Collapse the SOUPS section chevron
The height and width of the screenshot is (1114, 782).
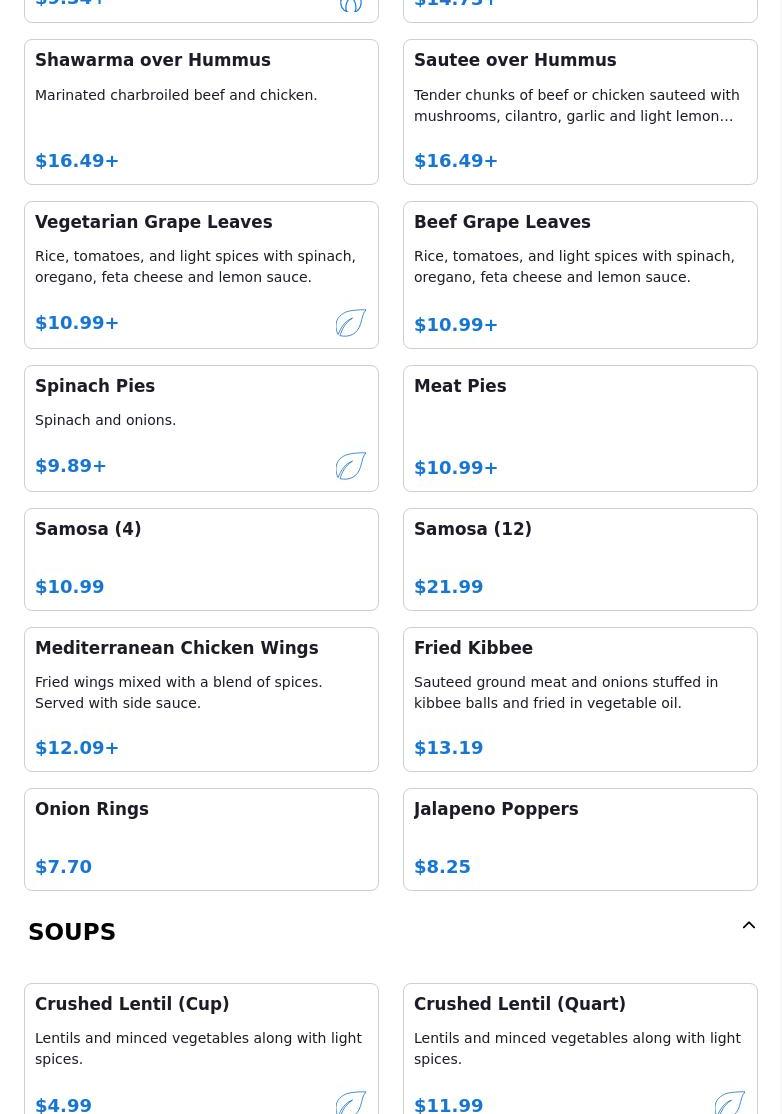click(x=748, y=926)
